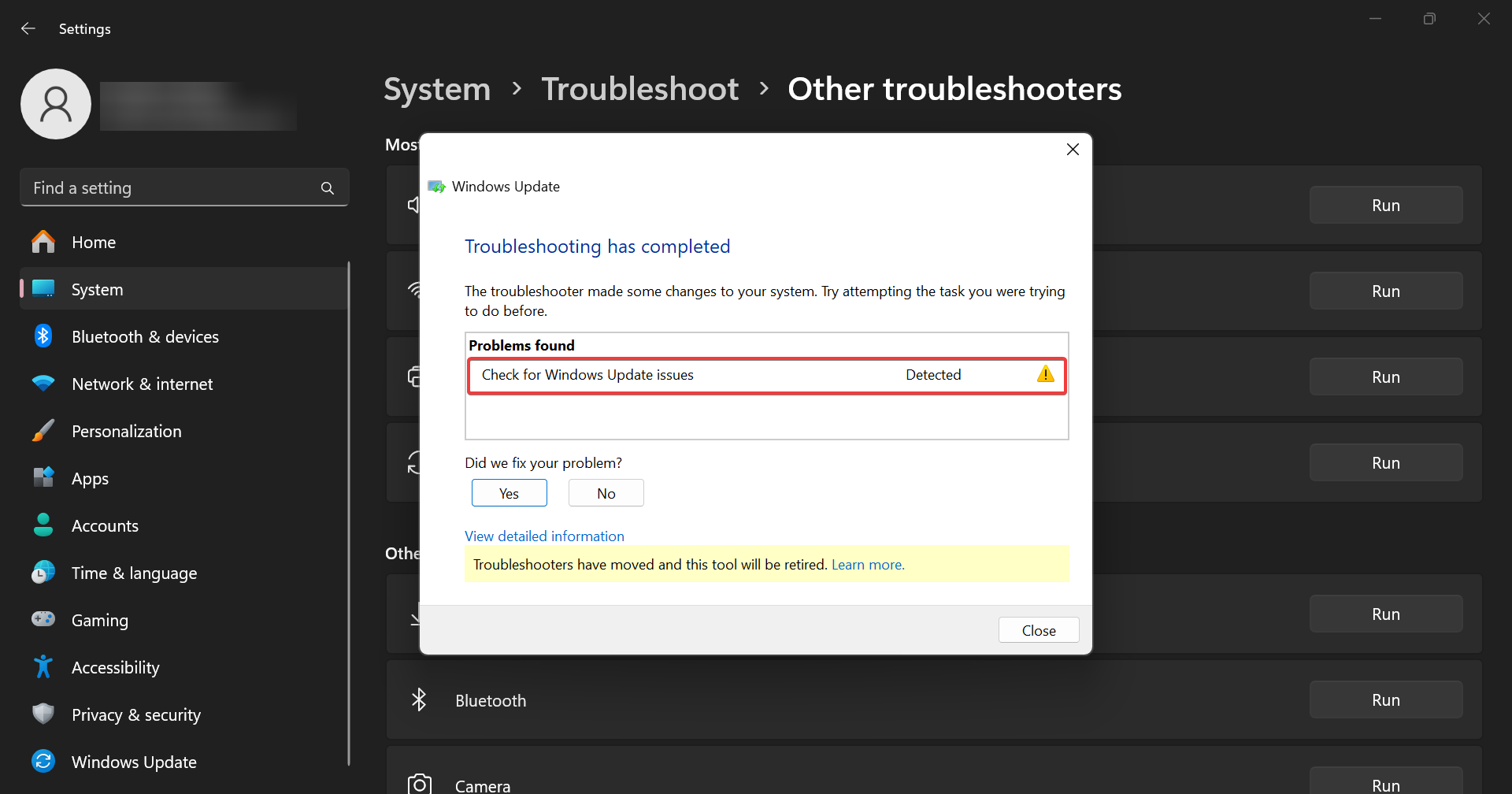Image resolution: width=1512 pixels, height=794 pixels.
Task: Click the Accessibility figure icon
Action: pyautogui.click(x=43, y=667)
